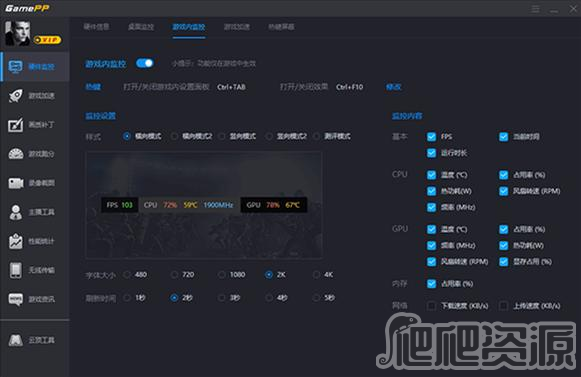Screen dimensions: 581x377
Task: Set font size to 4K
Action: pyautogui.click(x=316, y=275)
